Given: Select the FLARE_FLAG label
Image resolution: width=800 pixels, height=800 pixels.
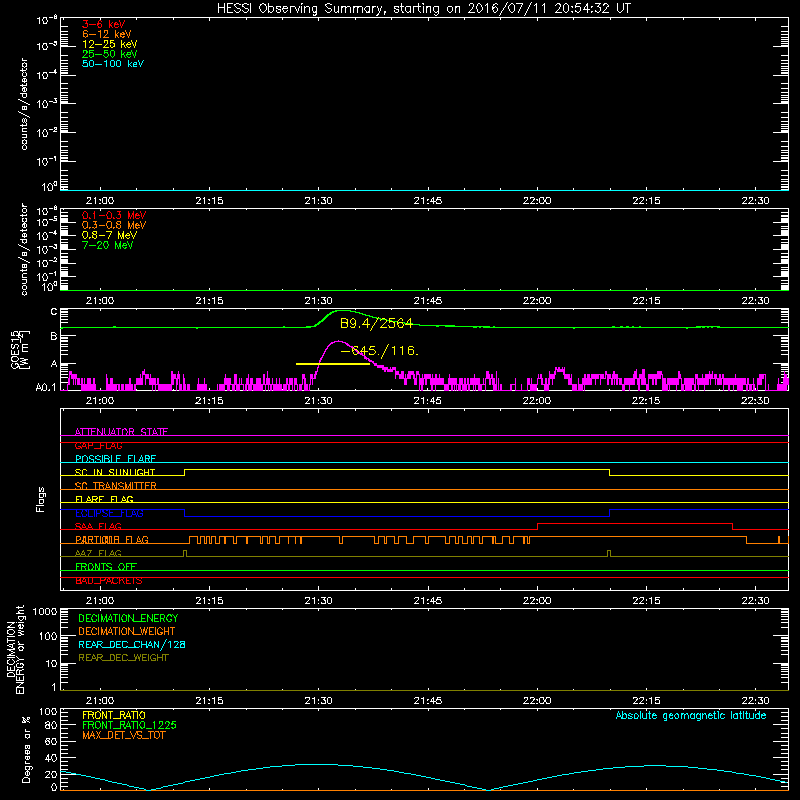Looking at the screenshot, I should pyautogui.click(x=104, y=499).
